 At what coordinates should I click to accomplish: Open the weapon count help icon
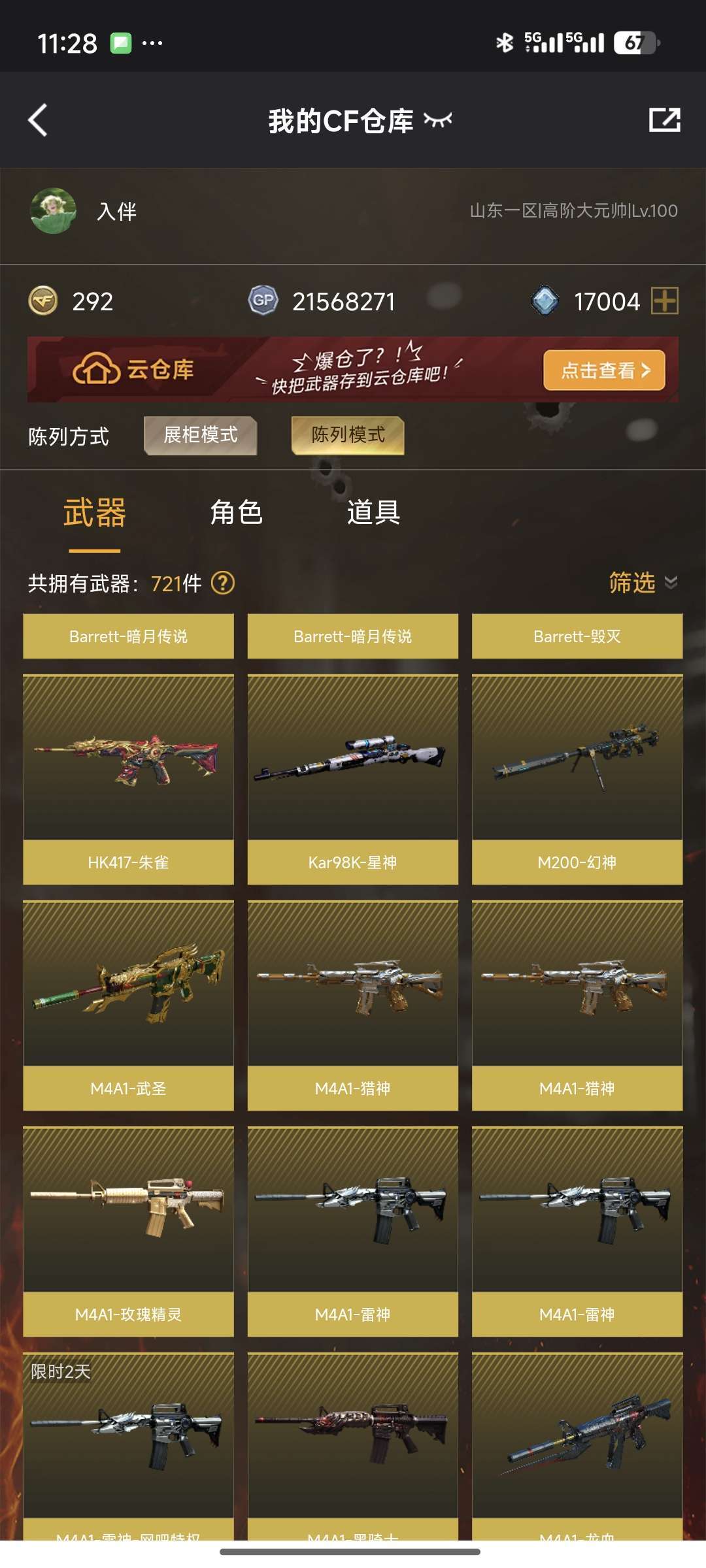[223, 583]
